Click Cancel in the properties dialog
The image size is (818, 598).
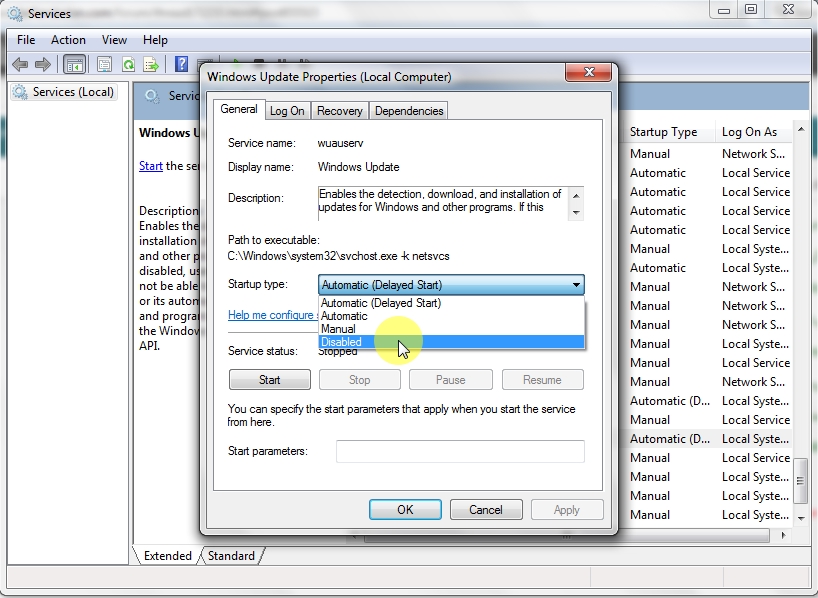pyautogui.click(x=486, y=510)
